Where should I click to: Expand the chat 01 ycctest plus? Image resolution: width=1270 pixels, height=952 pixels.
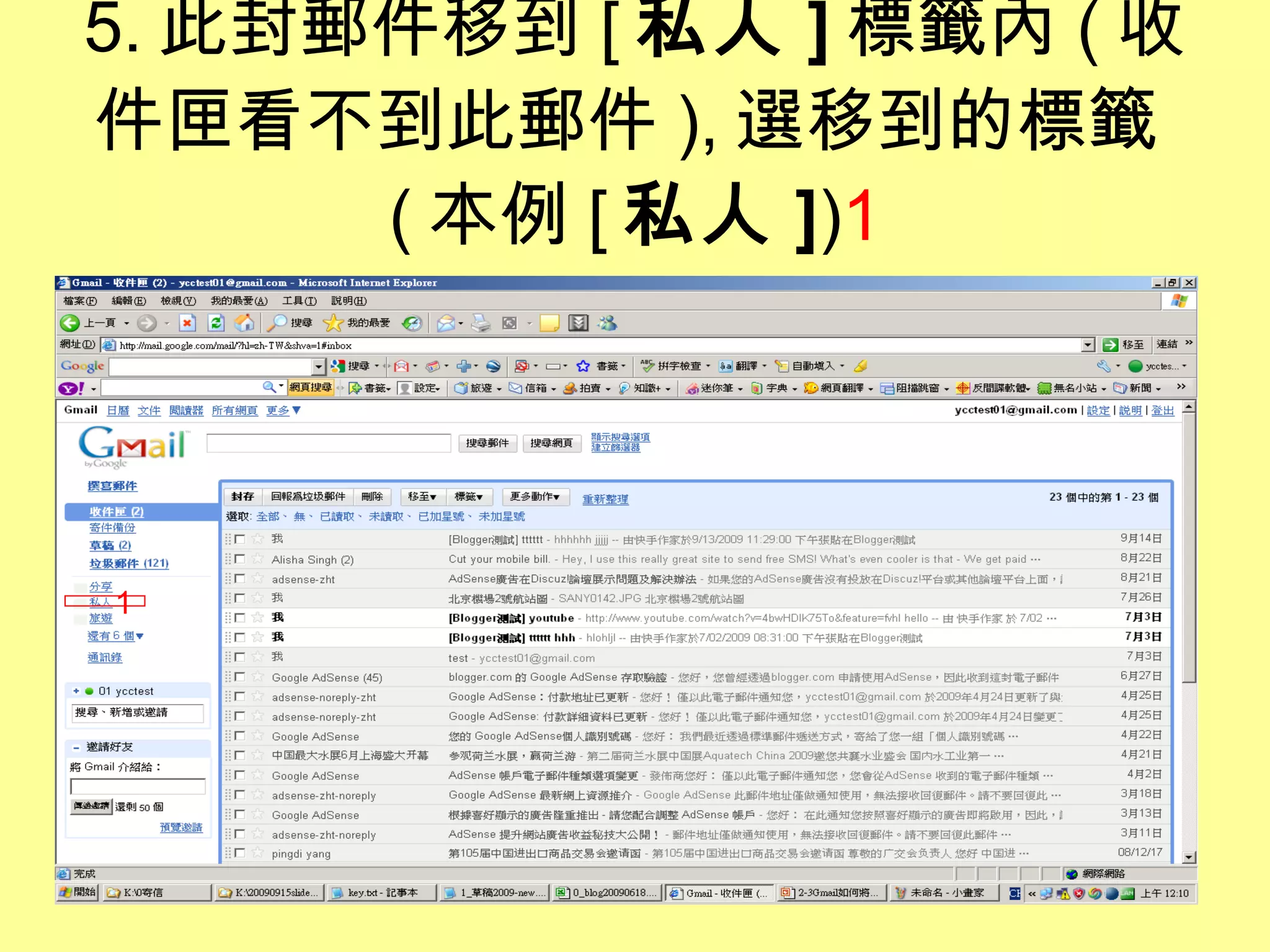(76, 691)
